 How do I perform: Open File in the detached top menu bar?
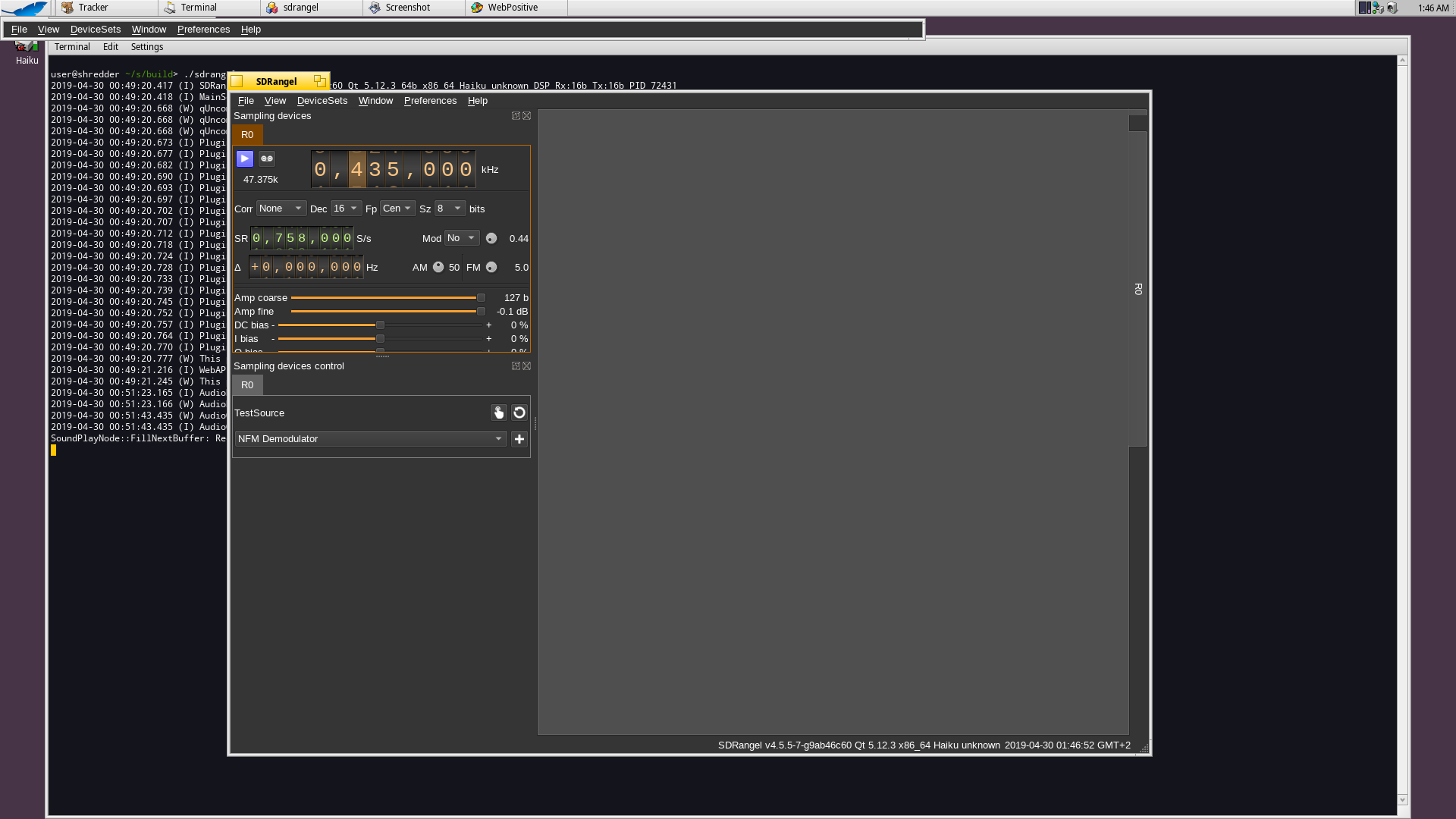pos(19,30)
